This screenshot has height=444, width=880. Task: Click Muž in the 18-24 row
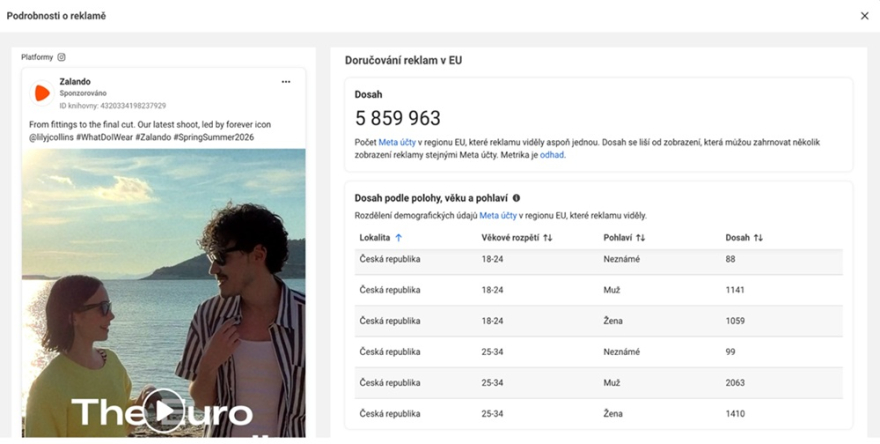[612, 290]
